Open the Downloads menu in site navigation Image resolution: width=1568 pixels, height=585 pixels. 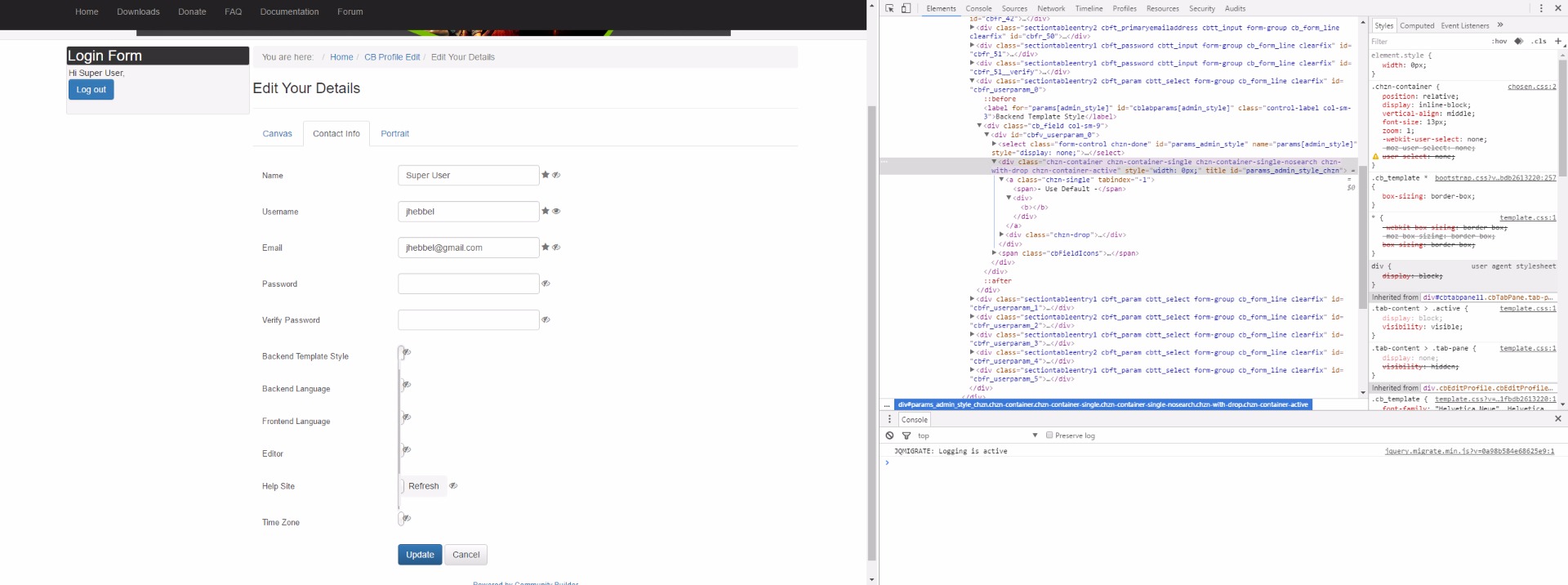(x=138, y=11)
